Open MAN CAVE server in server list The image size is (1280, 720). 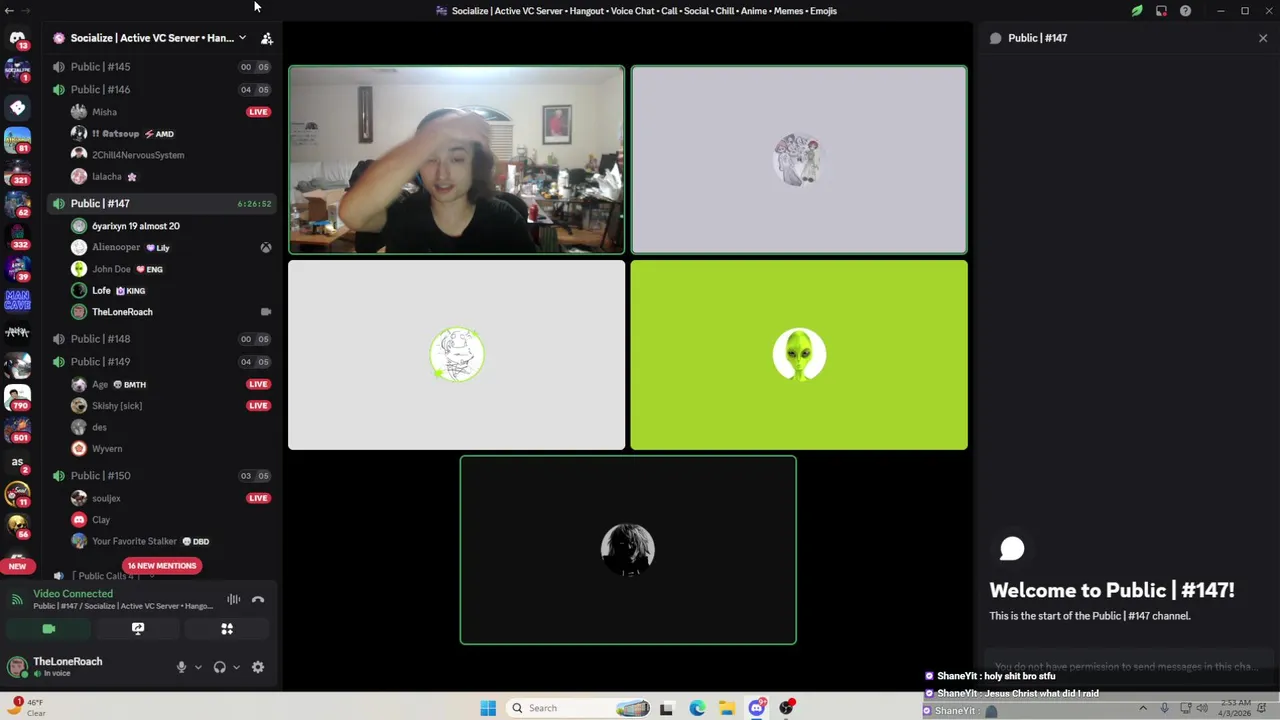pyautogui.click(x=17, y=300)
